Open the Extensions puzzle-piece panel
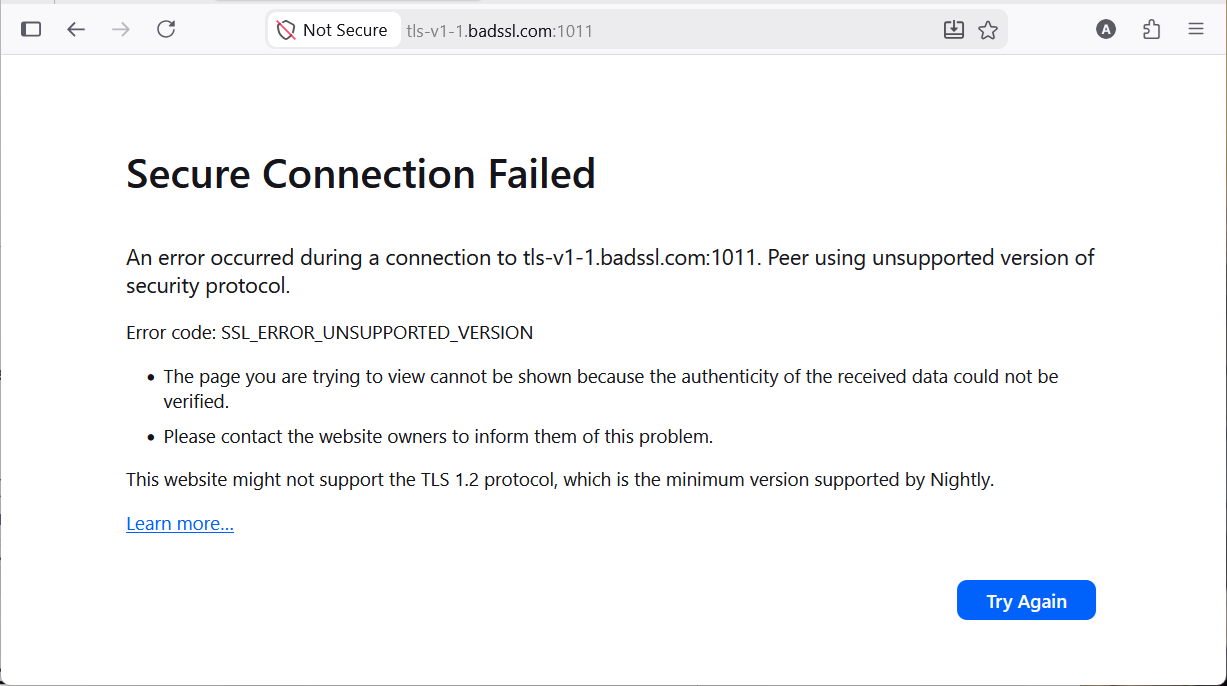1227x686 pixels. [x=1151, y=29]
